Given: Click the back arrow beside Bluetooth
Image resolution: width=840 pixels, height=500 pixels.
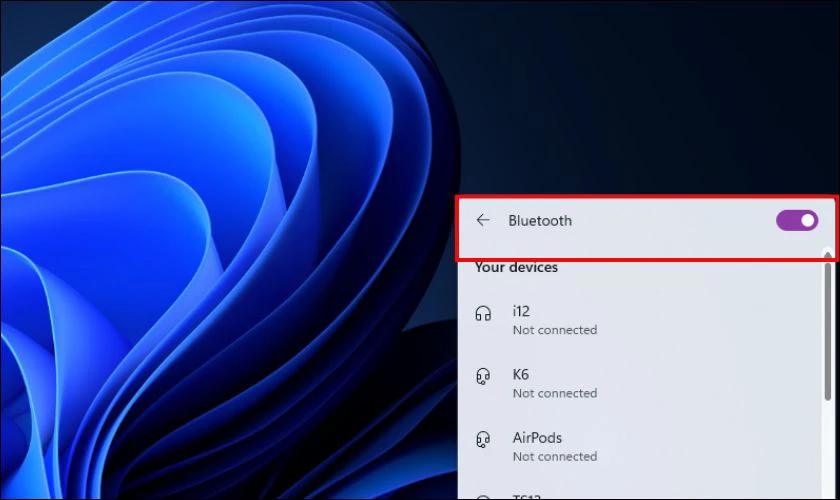Looking at the screenshot, I should point(483,221).
